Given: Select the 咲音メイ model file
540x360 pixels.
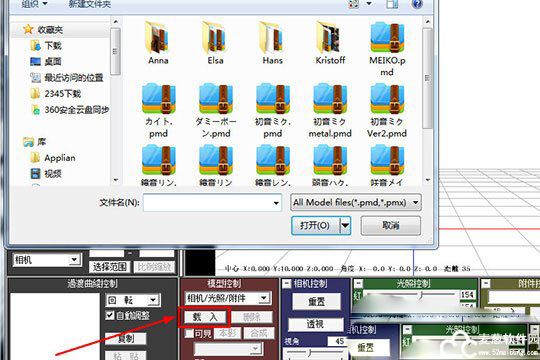Looking at the screenshot, I should point(387,165).
